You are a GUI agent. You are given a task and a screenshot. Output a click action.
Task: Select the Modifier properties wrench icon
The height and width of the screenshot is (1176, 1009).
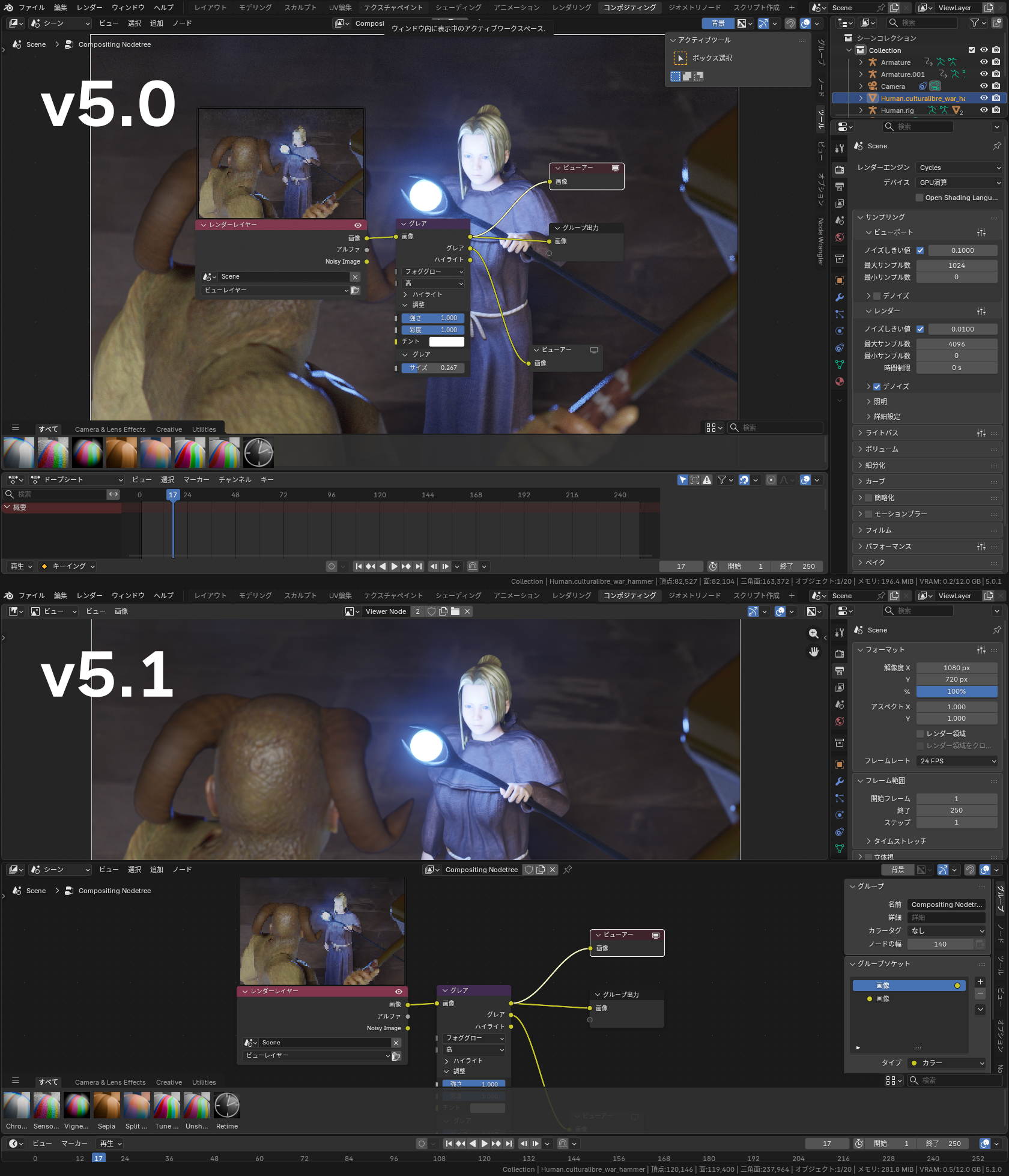pos(839,297)
